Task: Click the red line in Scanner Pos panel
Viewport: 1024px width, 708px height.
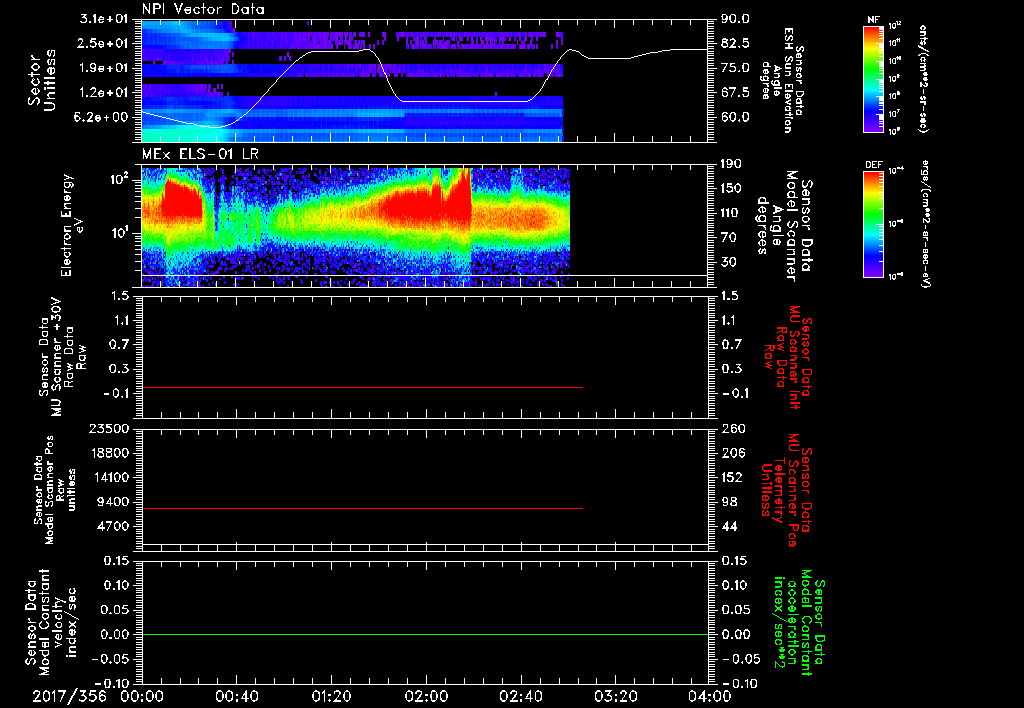Action: tap(362, 508)
